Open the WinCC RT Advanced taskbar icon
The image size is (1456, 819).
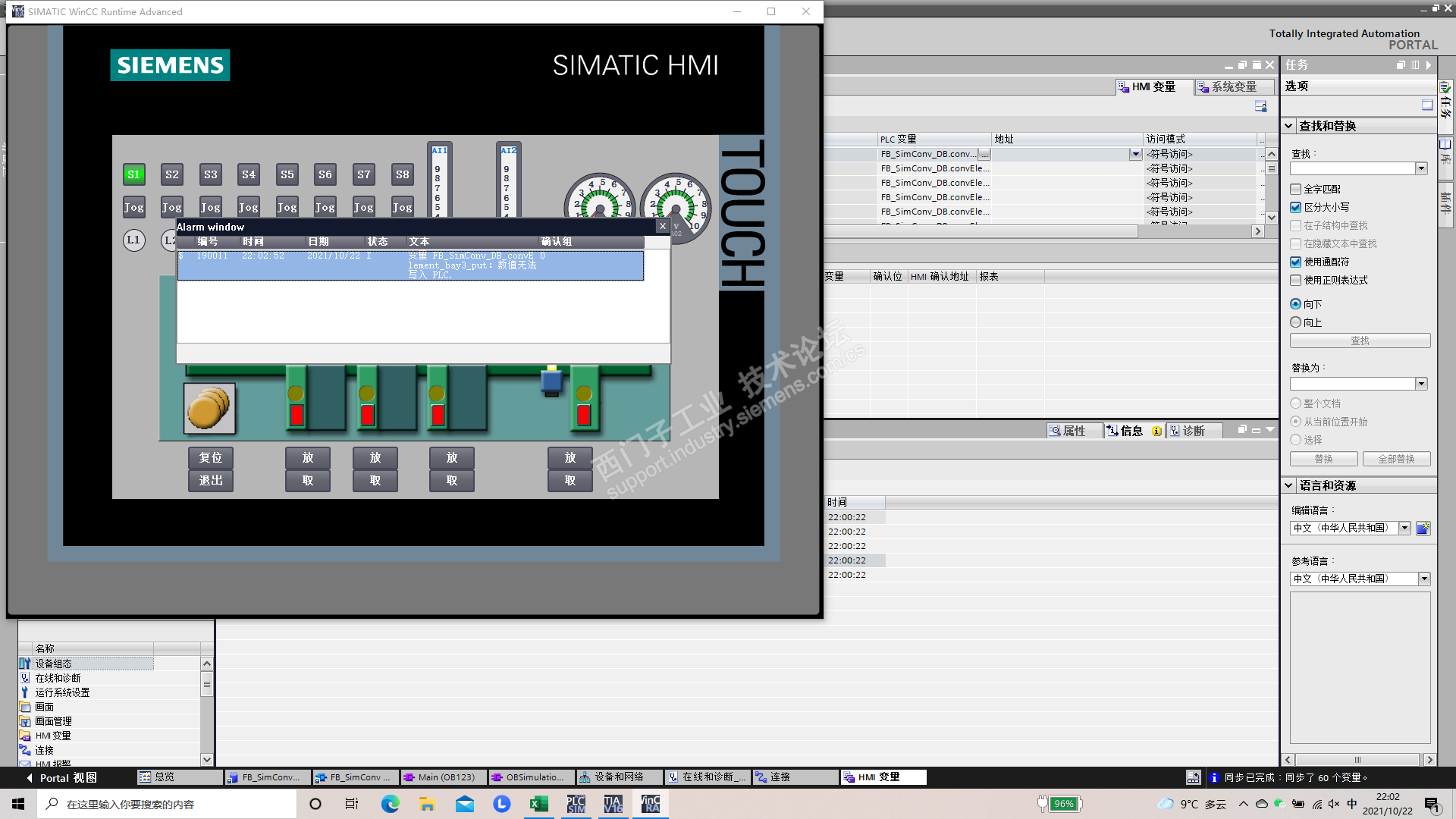[x=651, y=804]
